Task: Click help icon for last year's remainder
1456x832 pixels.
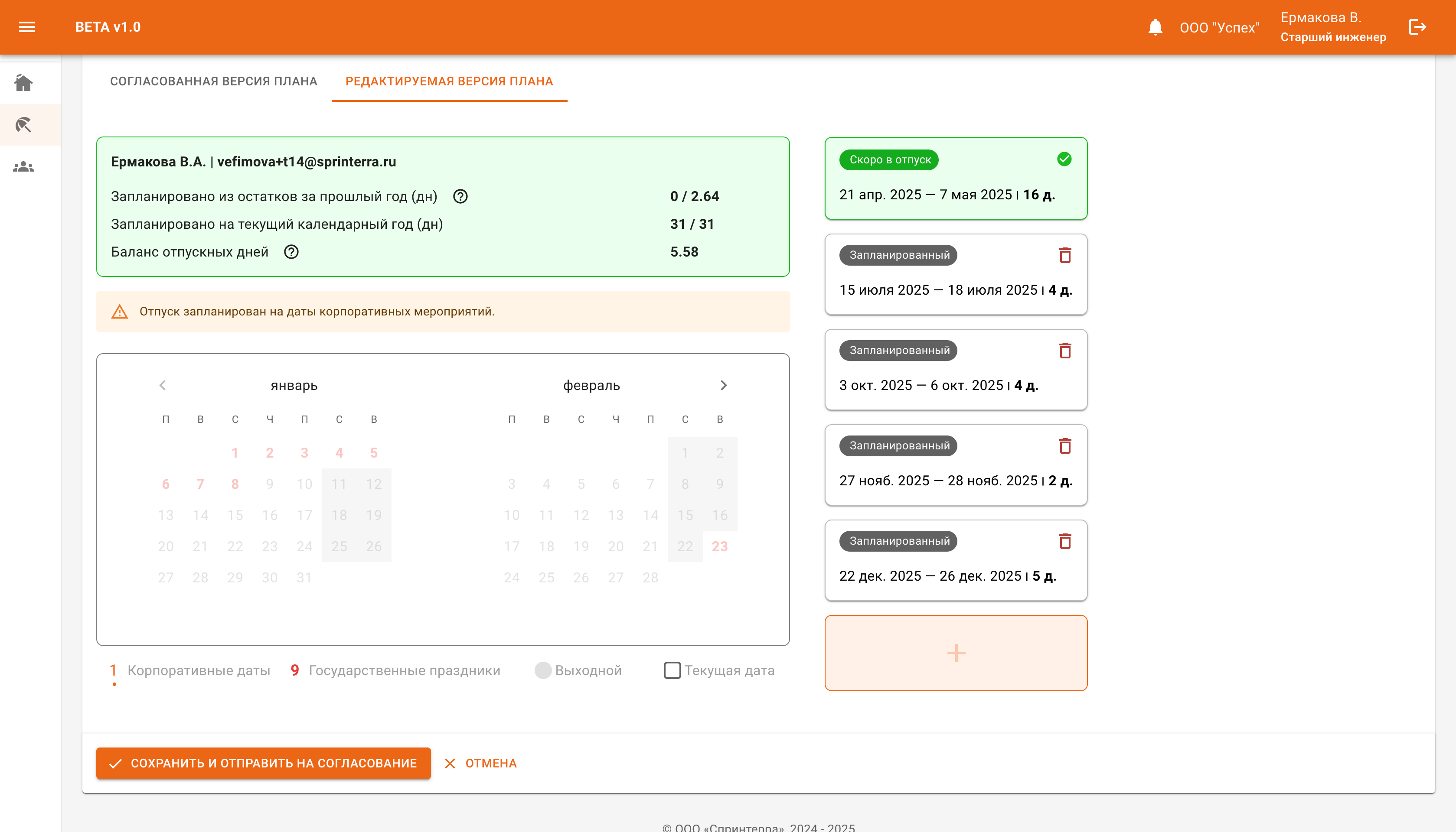Action: pos(460,197)
